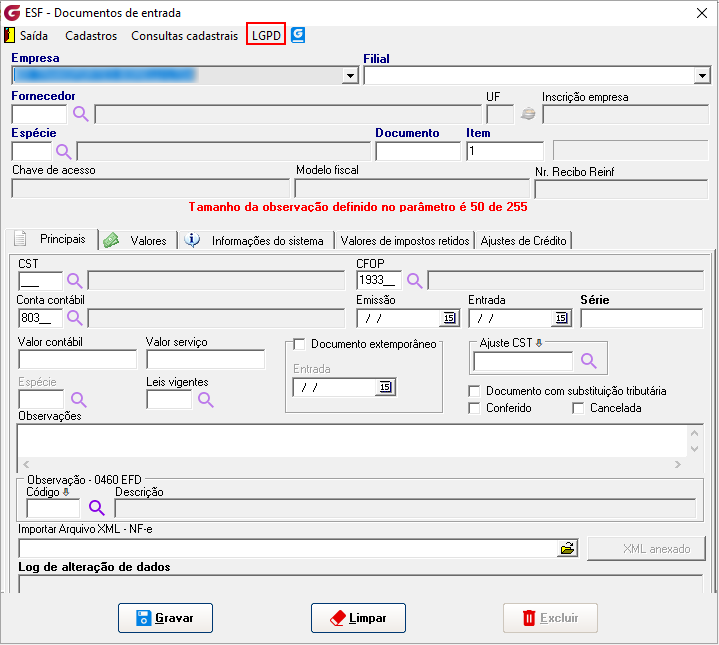Open the LGPD menu

[x=266, y=35]
